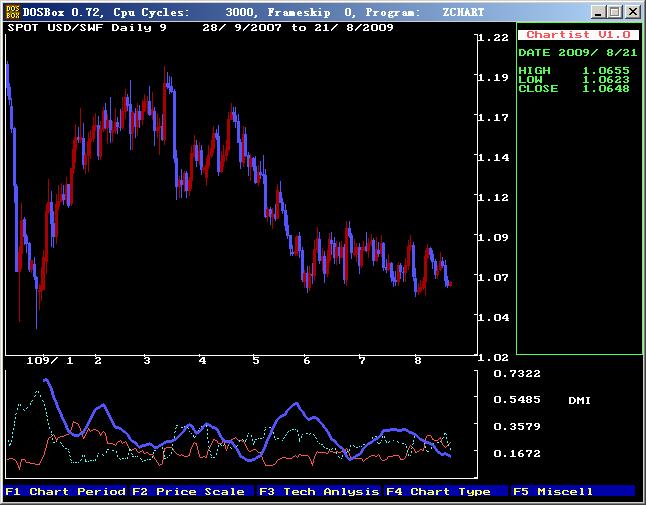
Task: Click the 1.07 price axis label
Action: coord(493,277)
